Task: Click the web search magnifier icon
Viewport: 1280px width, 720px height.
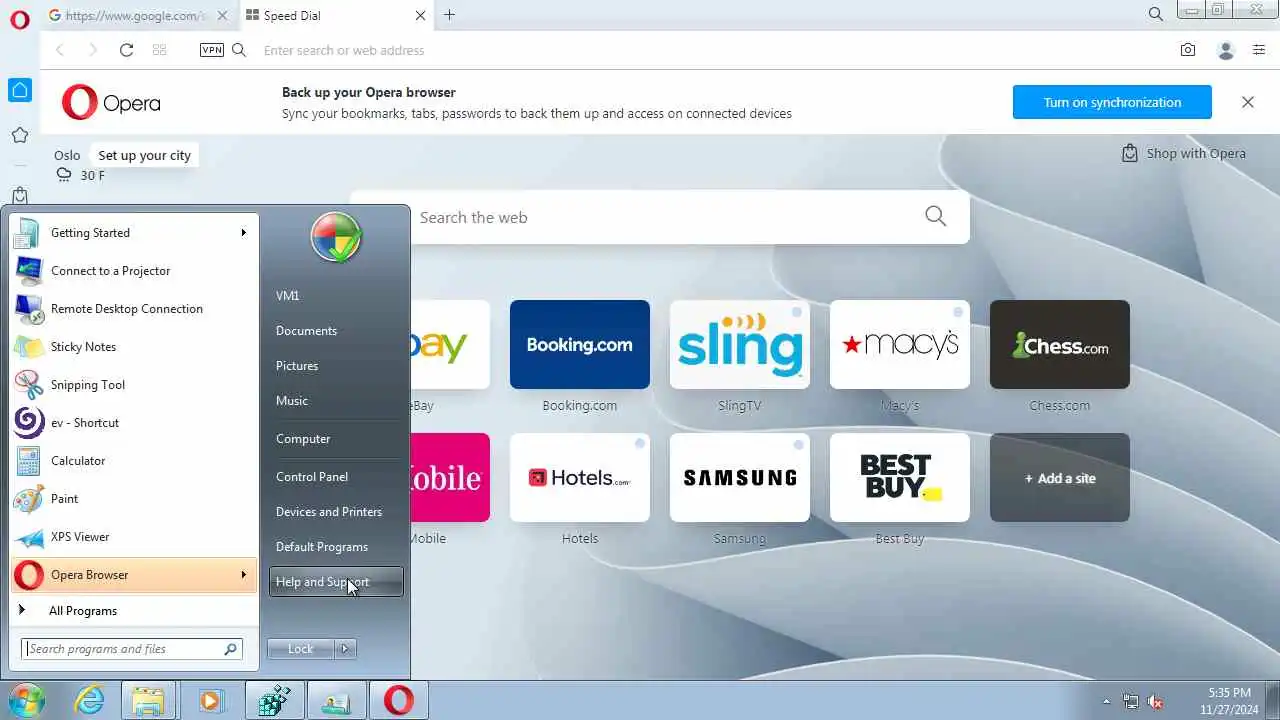Action: [x=935, y=216]
